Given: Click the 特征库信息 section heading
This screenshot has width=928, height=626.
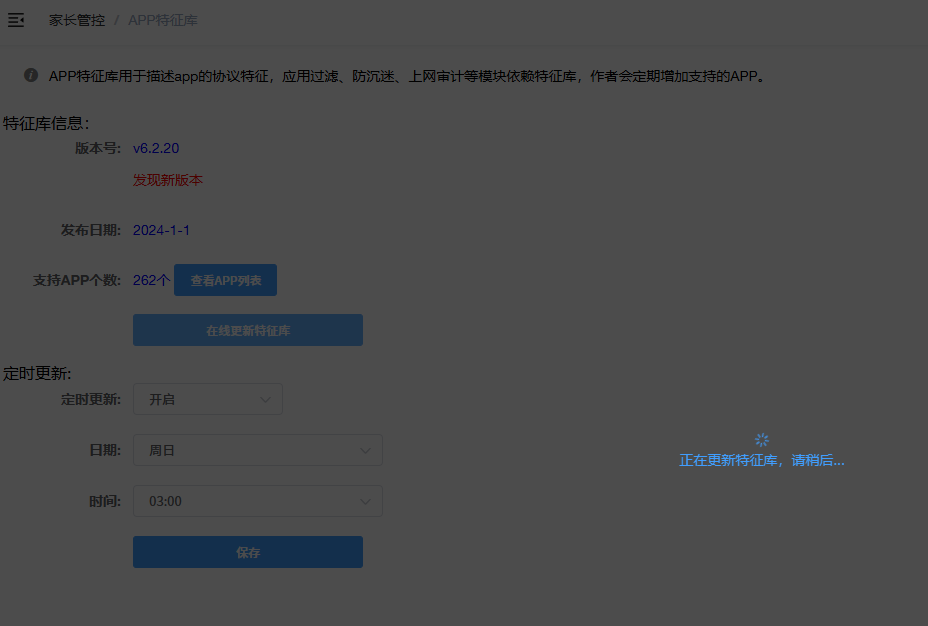Looking at the screenshot, I should tap(46, 123).
